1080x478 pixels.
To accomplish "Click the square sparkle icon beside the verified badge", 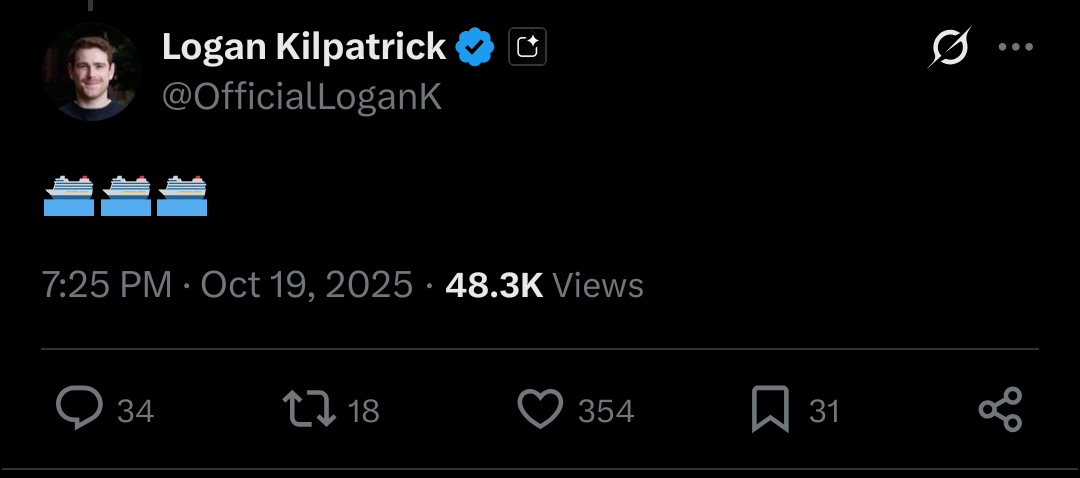I will coord(527,47).
